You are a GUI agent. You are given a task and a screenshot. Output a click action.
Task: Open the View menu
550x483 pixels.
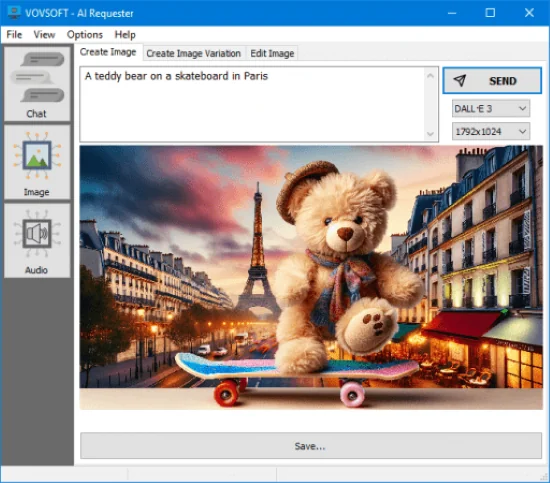[44, 34]
